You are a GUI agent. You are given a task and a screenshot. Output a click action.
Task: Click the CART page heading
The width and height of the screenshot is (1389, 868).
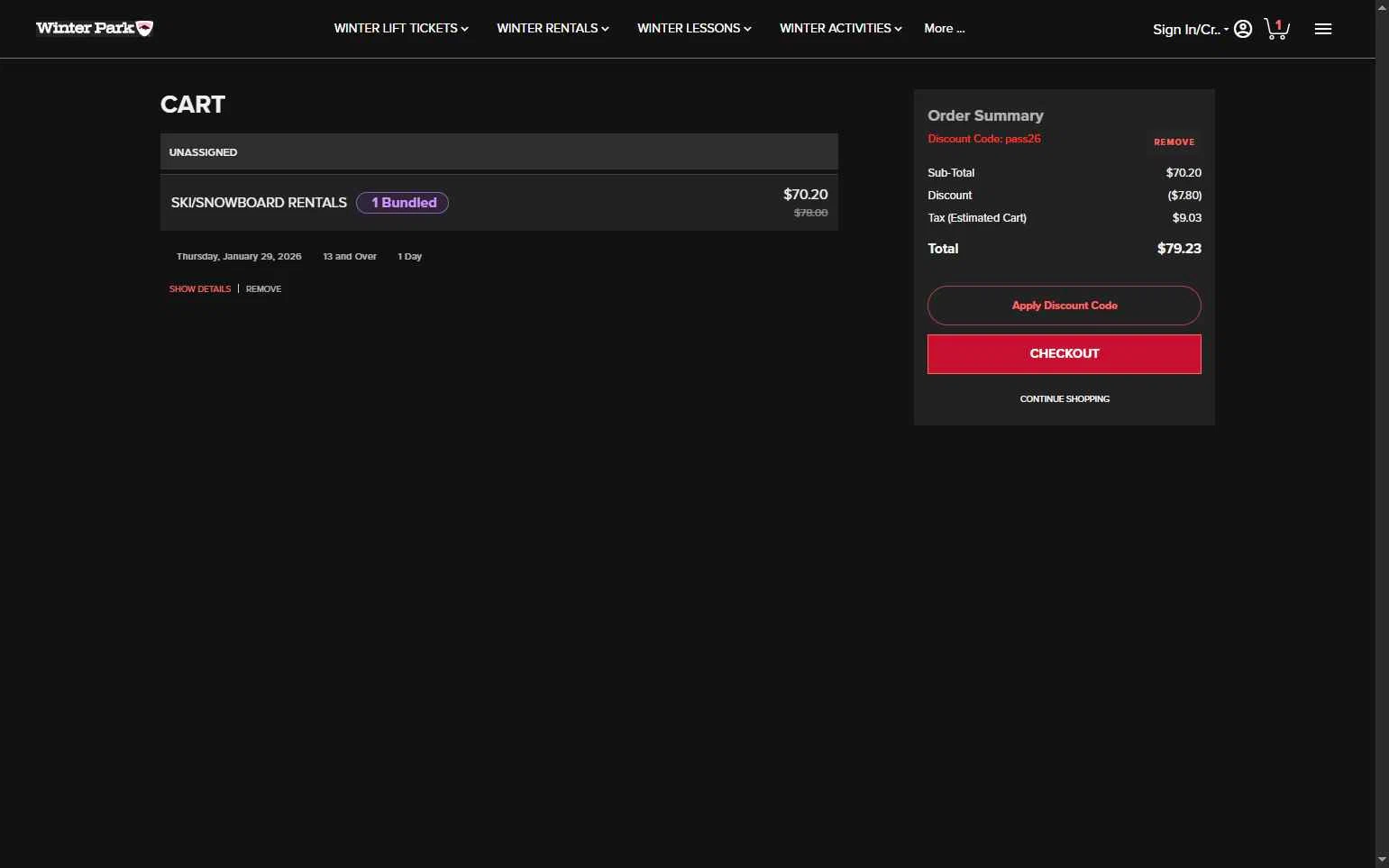(193, 105)
